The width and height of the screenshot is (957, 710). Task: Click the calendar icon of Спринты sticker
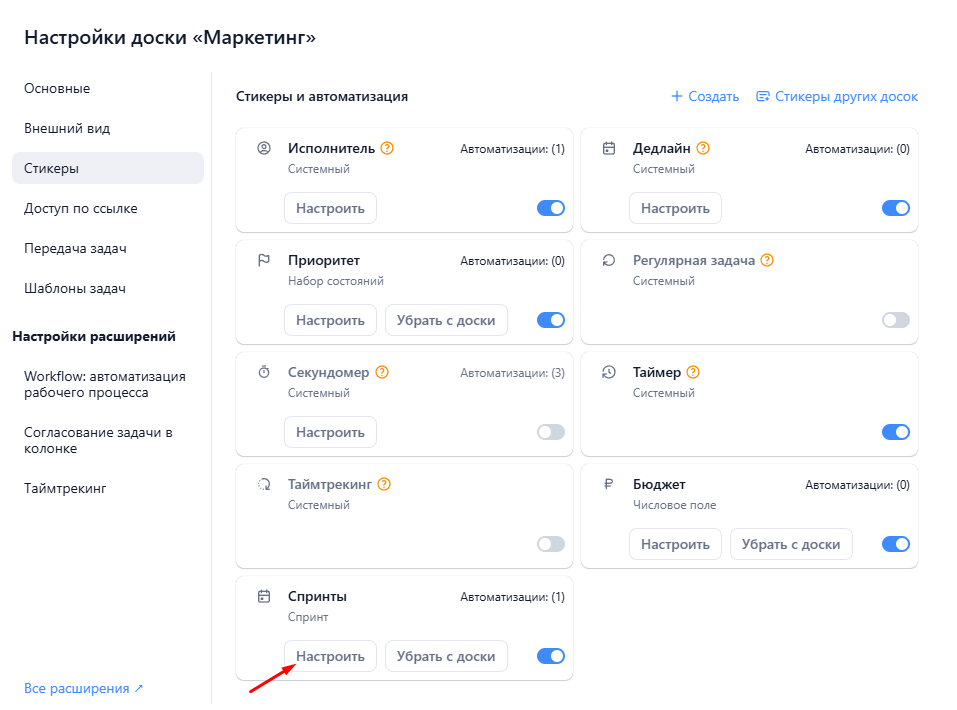(x=264, y=597)
